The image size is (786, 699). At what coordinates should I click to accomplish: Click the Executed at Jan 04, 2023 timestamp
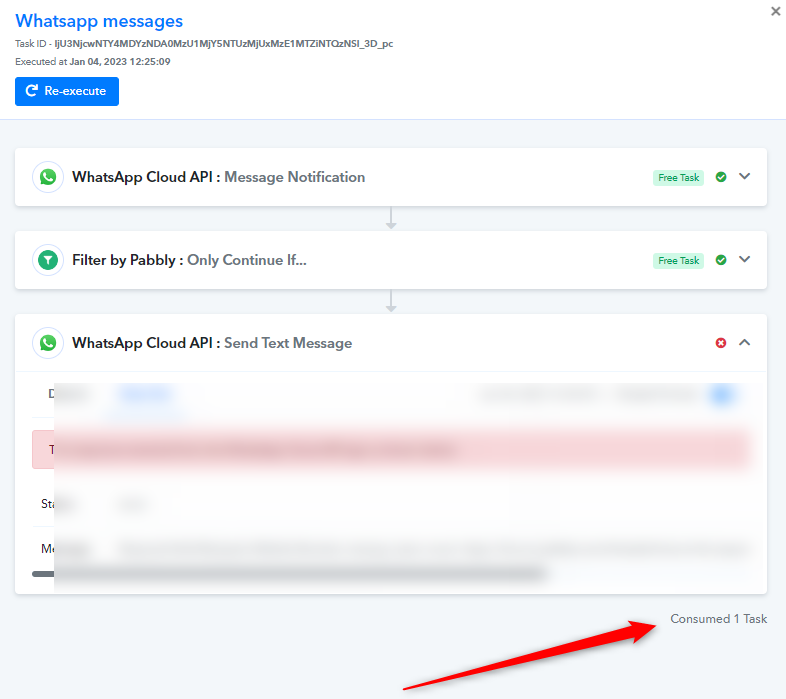(x=93, y=62)
